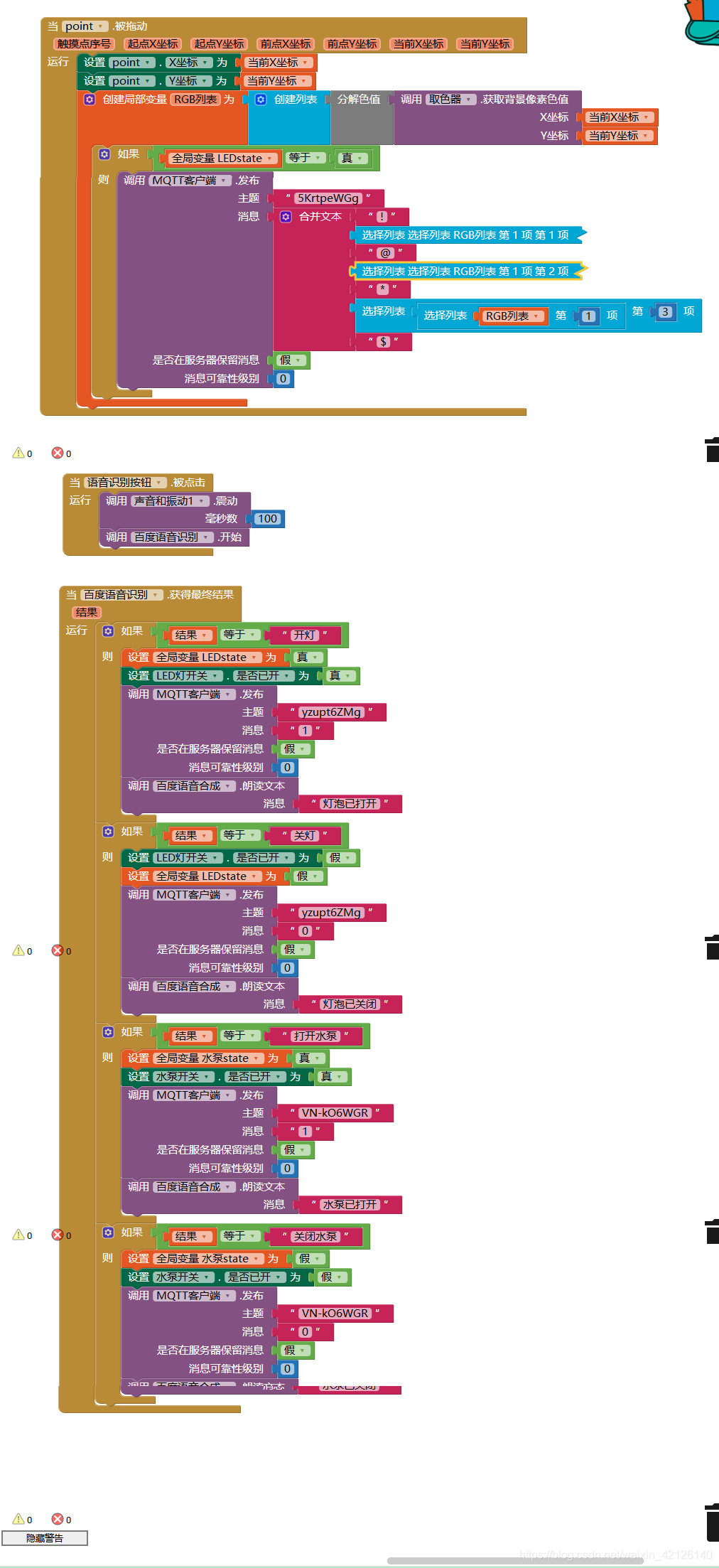Screen dimensions: 719x1568
Task: Open gear on 如果 结果 等于 打开水泵 block
Action: (108, 1032)
